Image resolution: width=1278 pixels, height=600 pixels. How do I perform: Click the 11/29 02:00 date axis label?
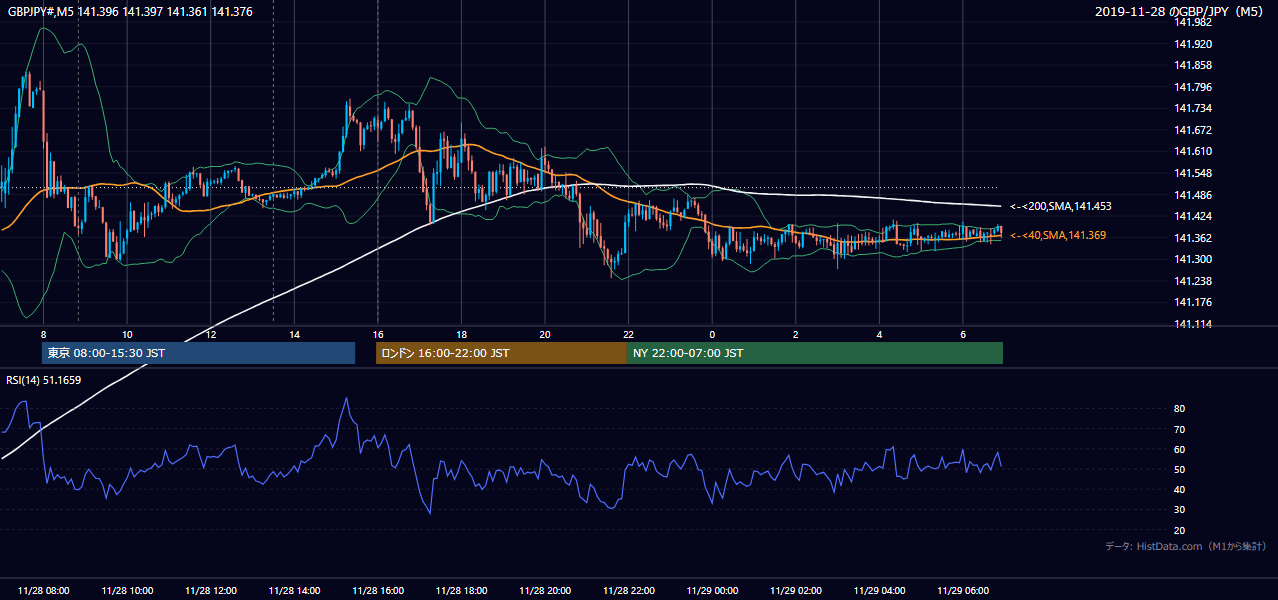[x=795, y=591]
